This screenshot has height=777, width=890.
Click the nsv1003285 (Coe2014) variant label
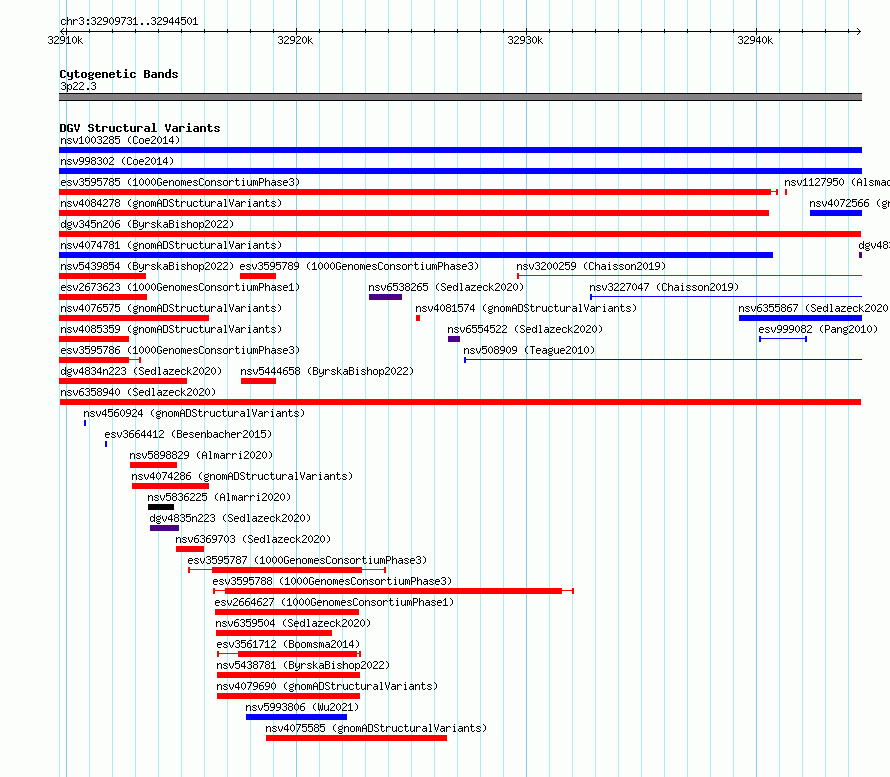pos(120,140)
